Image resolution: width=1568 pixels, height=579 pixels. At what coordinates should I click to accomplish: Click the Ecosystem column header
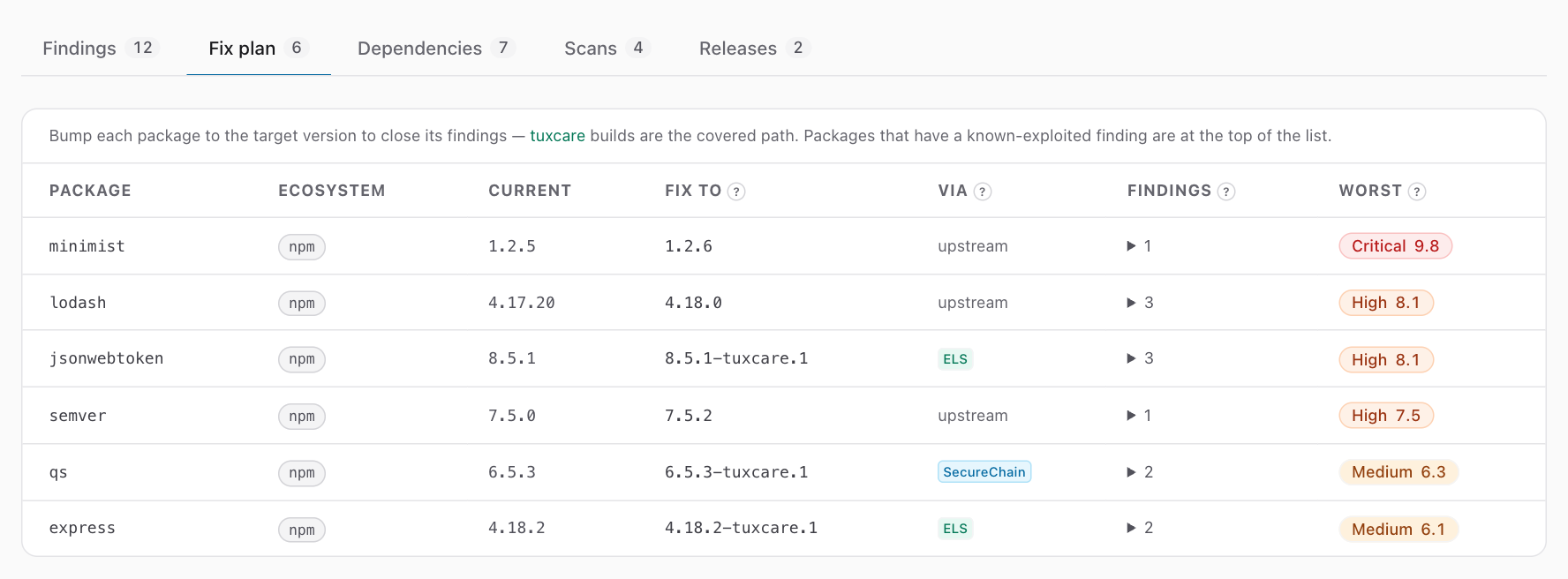point(332,191)
